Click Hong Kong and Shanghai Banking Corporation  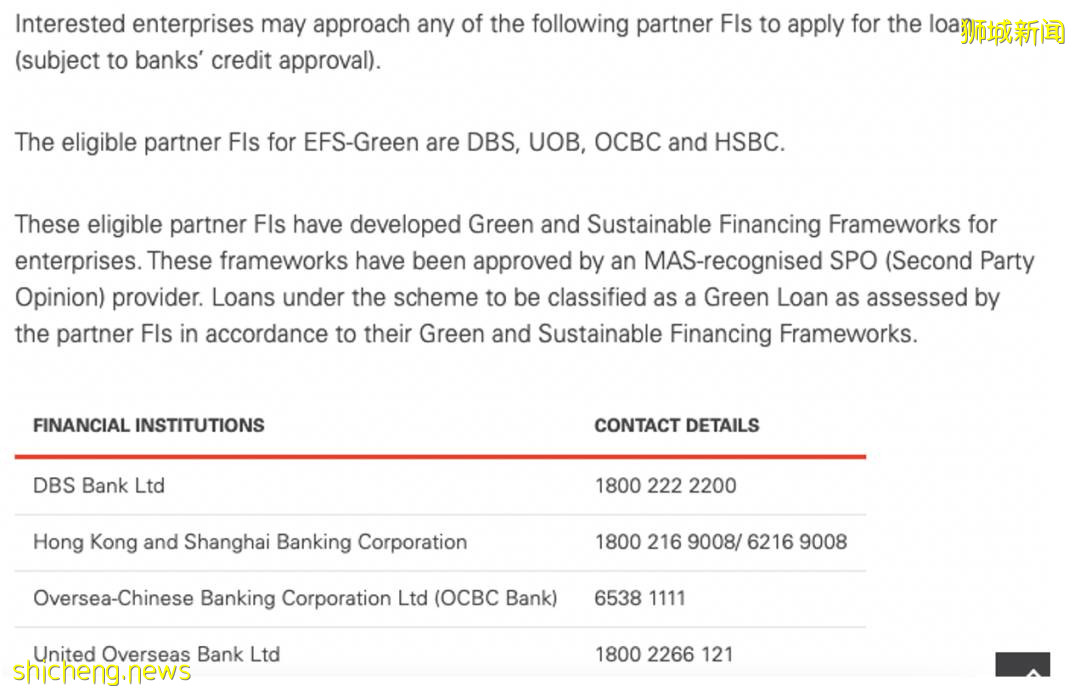tap(250, 542)
